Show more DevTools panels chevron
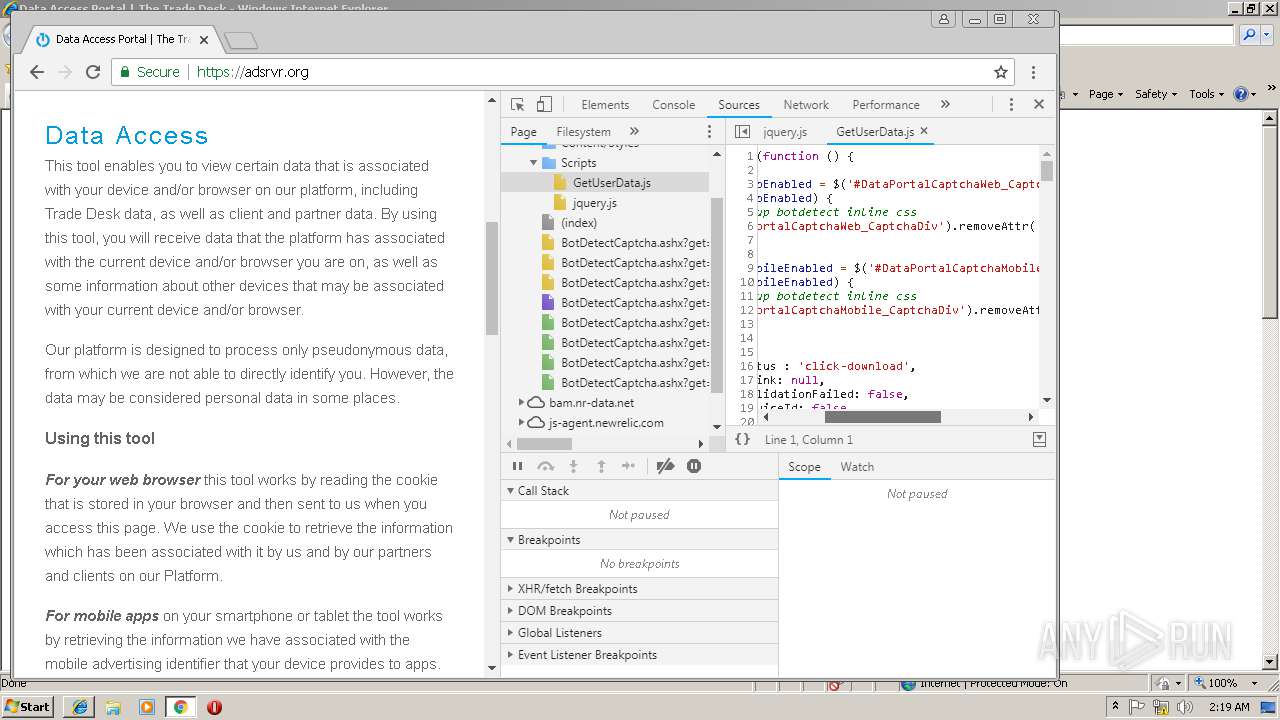Viewport: 1280px width, 720px height. [x=945, y=104]
